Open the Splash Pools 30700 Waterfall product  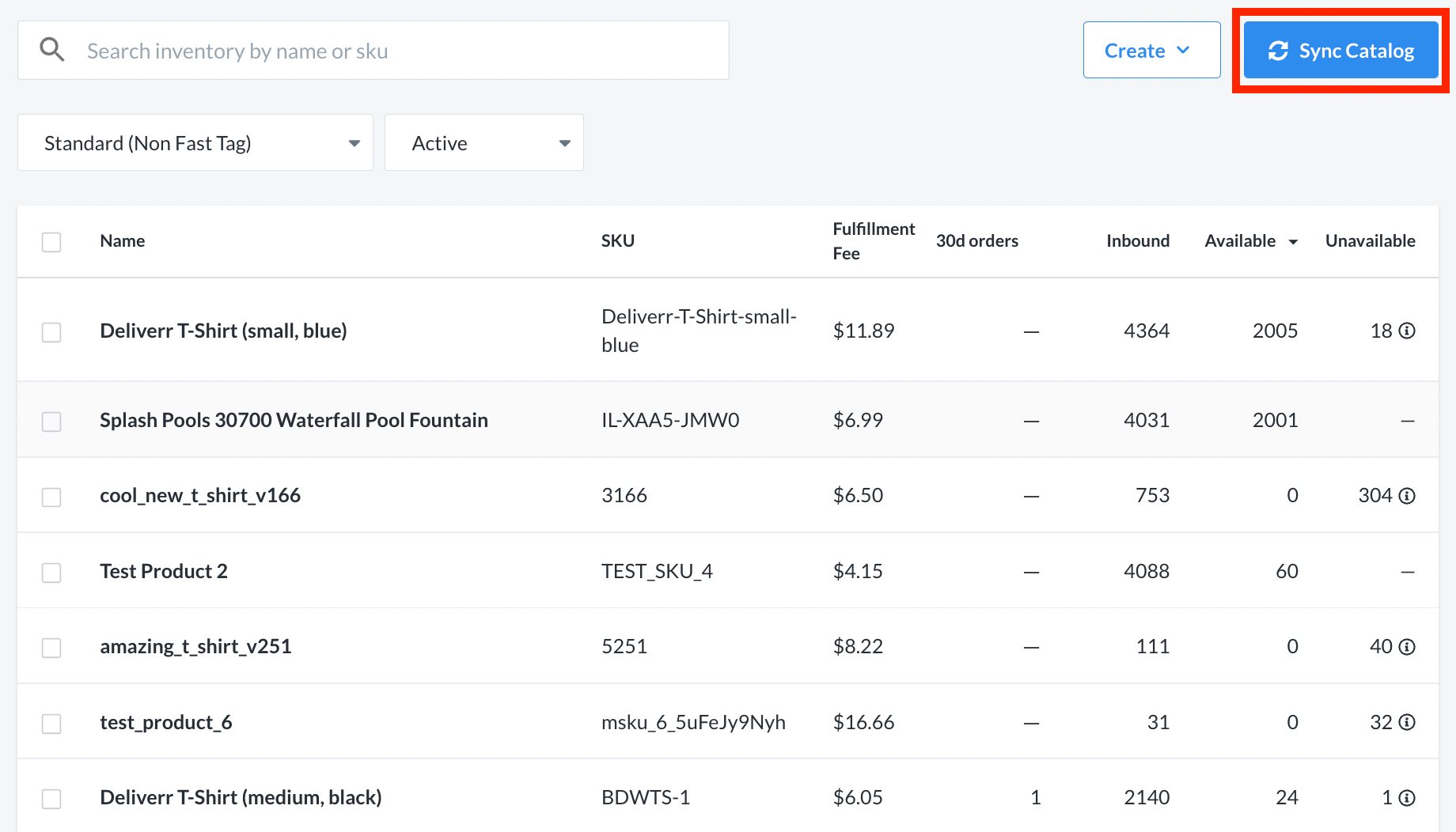click(294, 420)
